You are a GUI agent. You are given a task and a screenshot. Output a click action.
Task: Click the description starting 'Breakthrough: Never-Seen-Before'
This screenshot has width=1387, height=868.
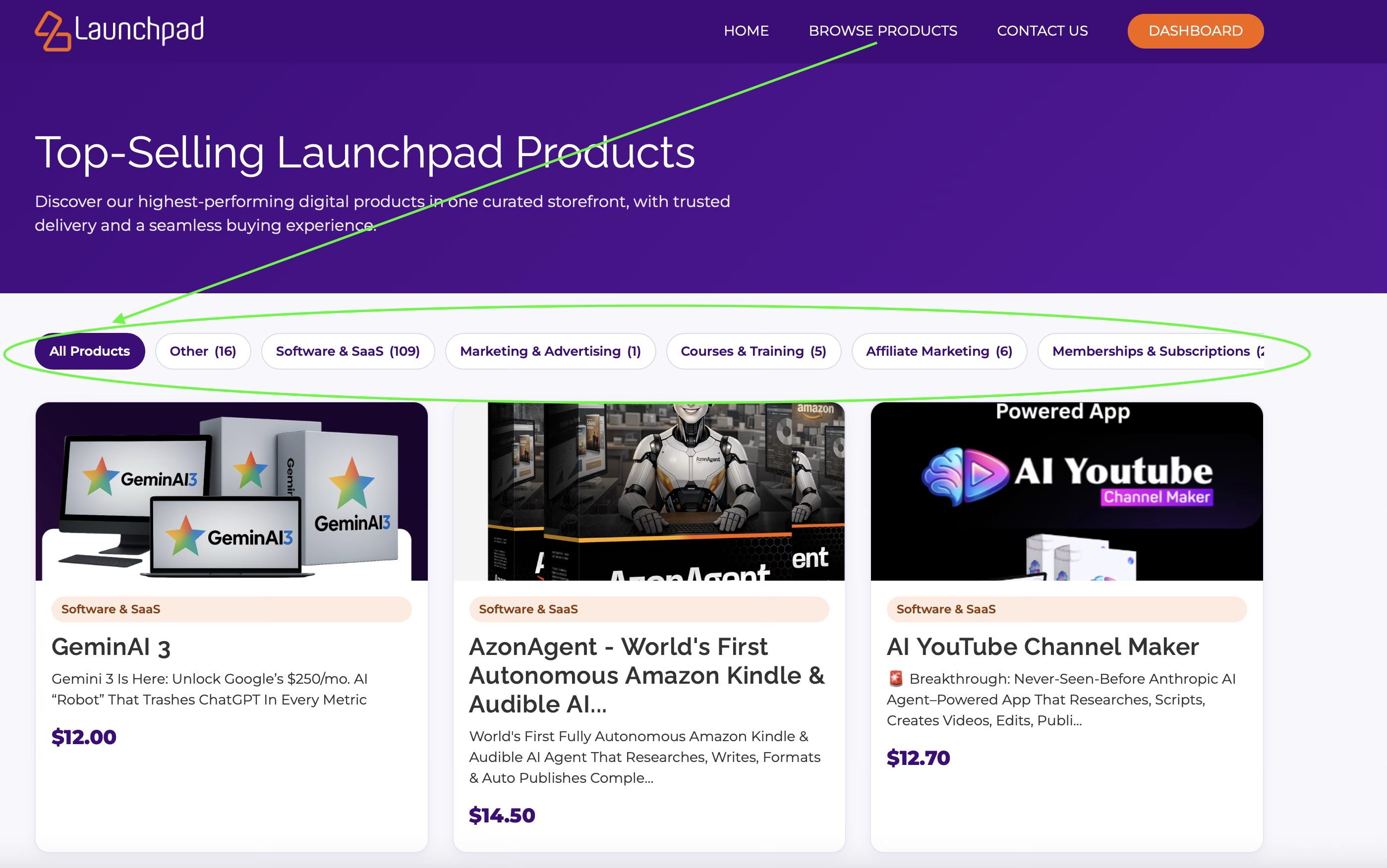(1061, 700)
